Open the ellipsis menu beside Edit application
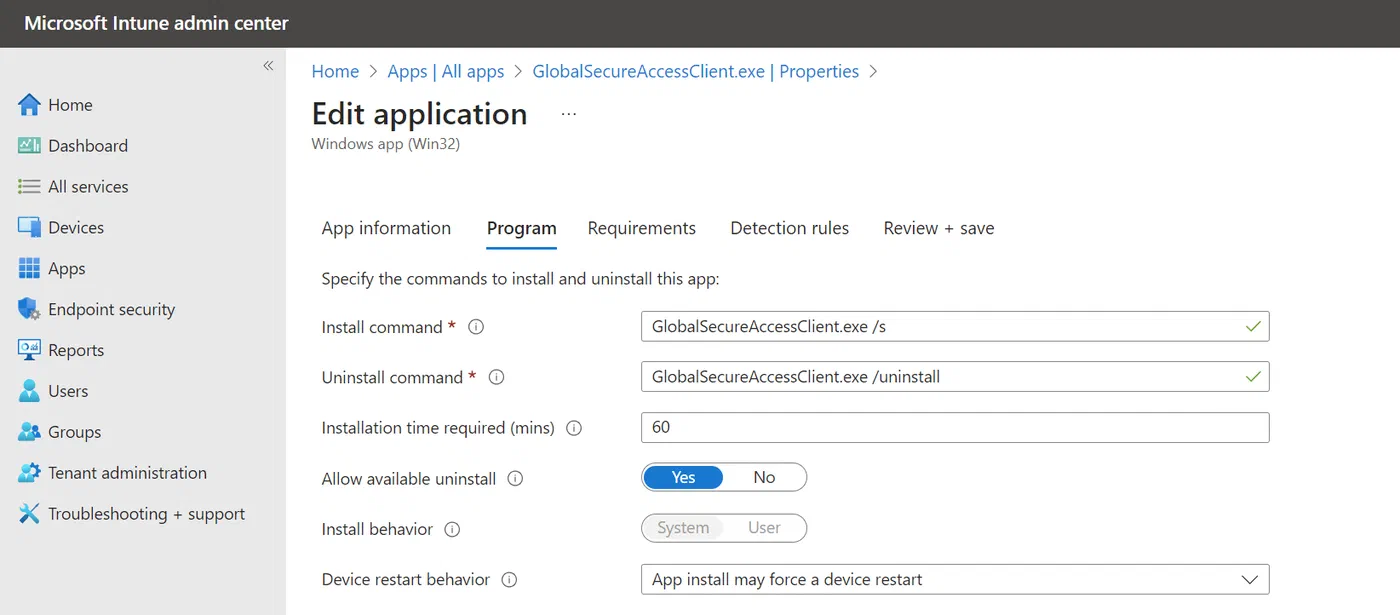Screen dimensions: 1400x615 pos(569,115)
